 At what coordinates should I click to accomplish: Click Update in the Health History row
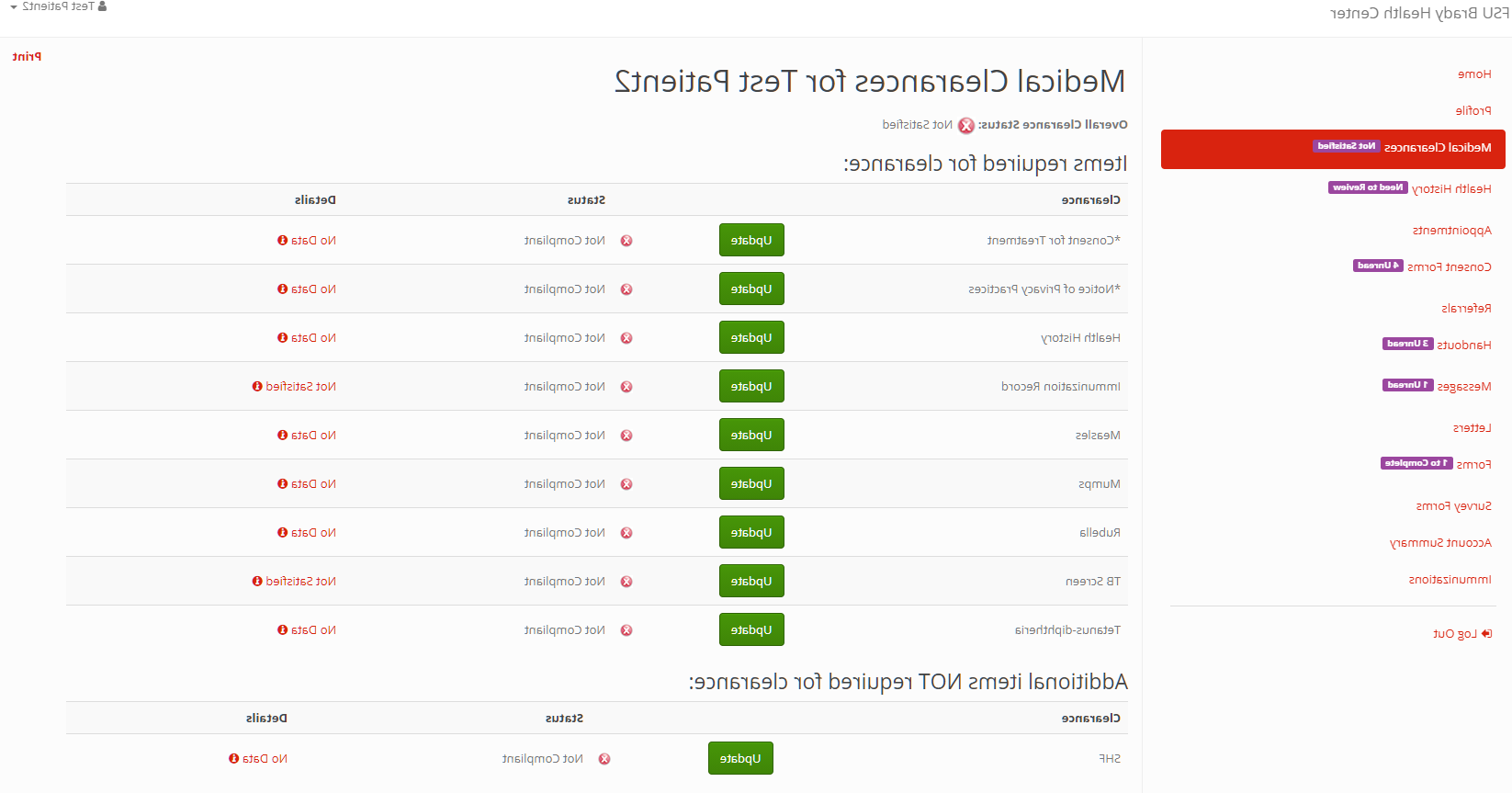[751, 337]
